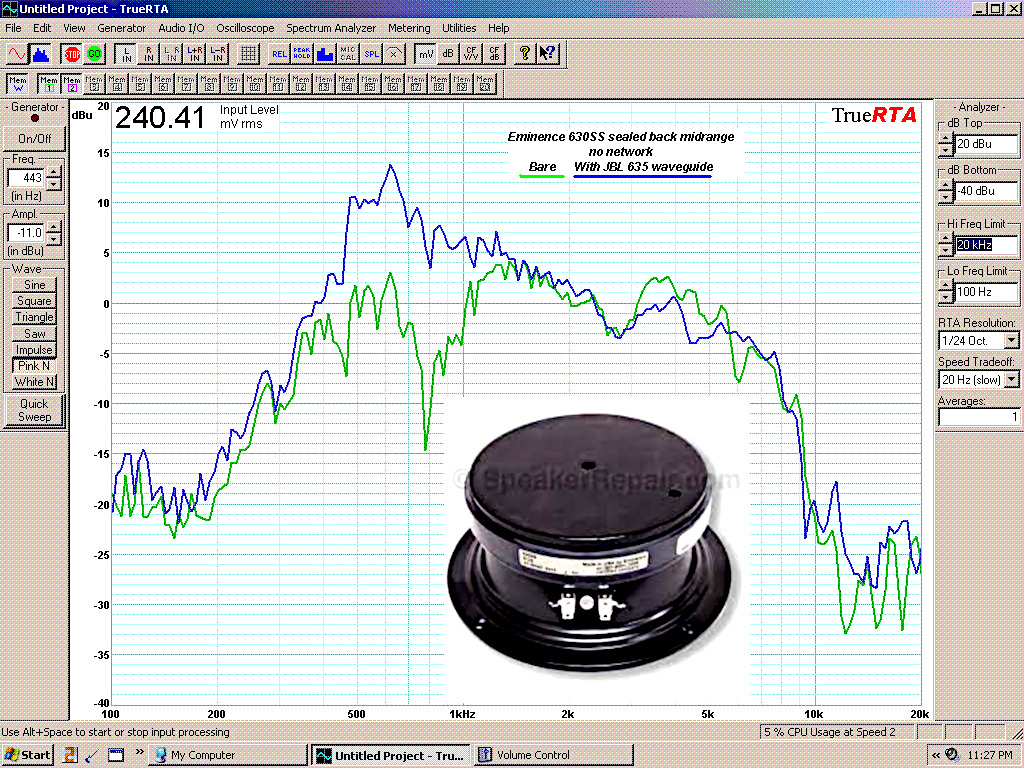Select Saw waveform

(x=35, y=334)
